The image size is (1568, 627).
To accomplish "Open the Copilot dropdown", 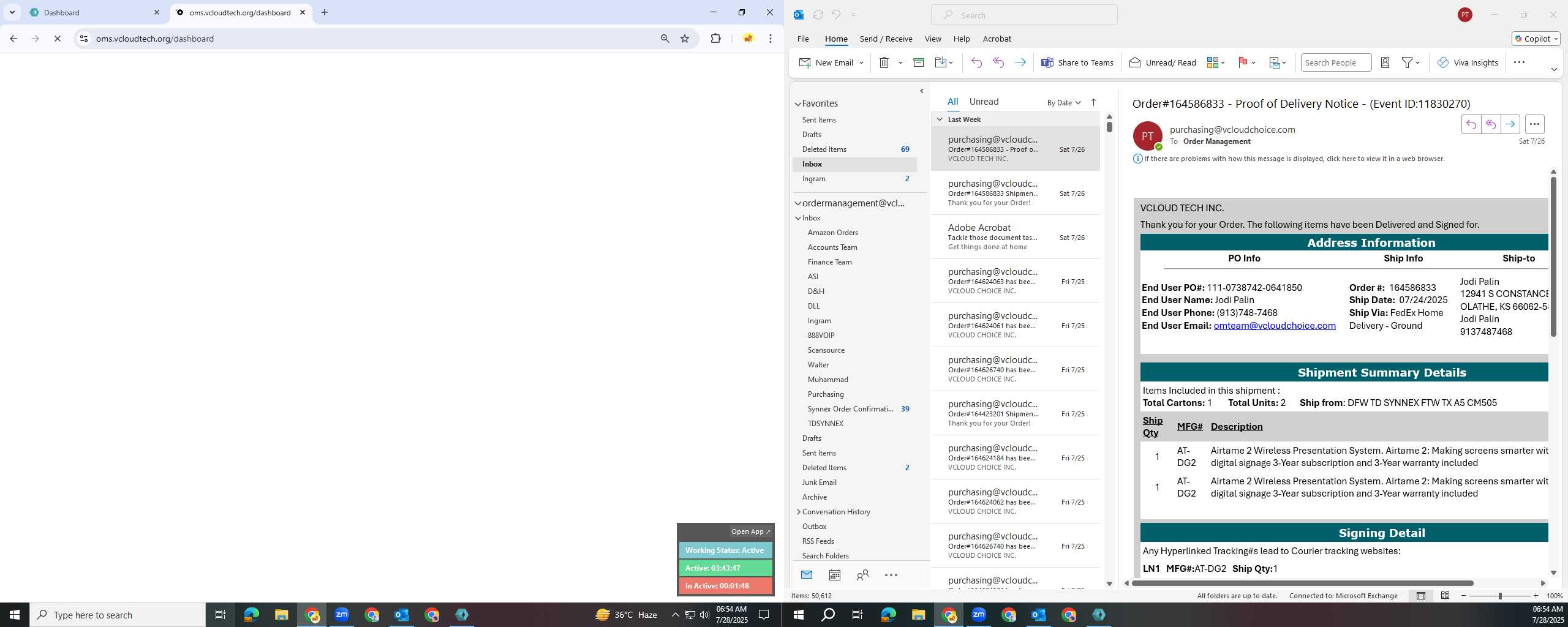I will [x=1536, y=39].
